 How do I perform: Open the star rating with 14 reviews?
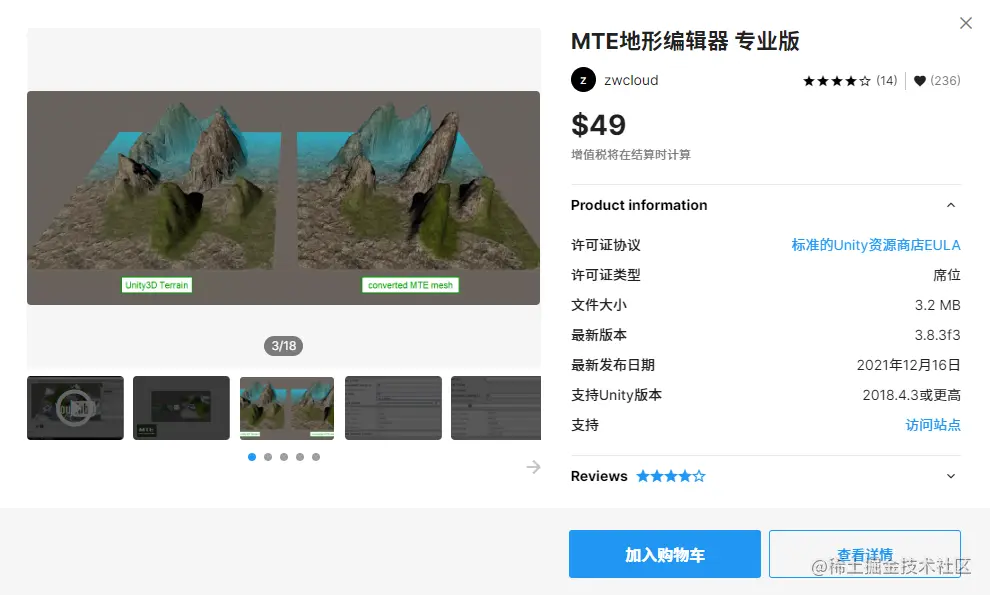[849, 81]
